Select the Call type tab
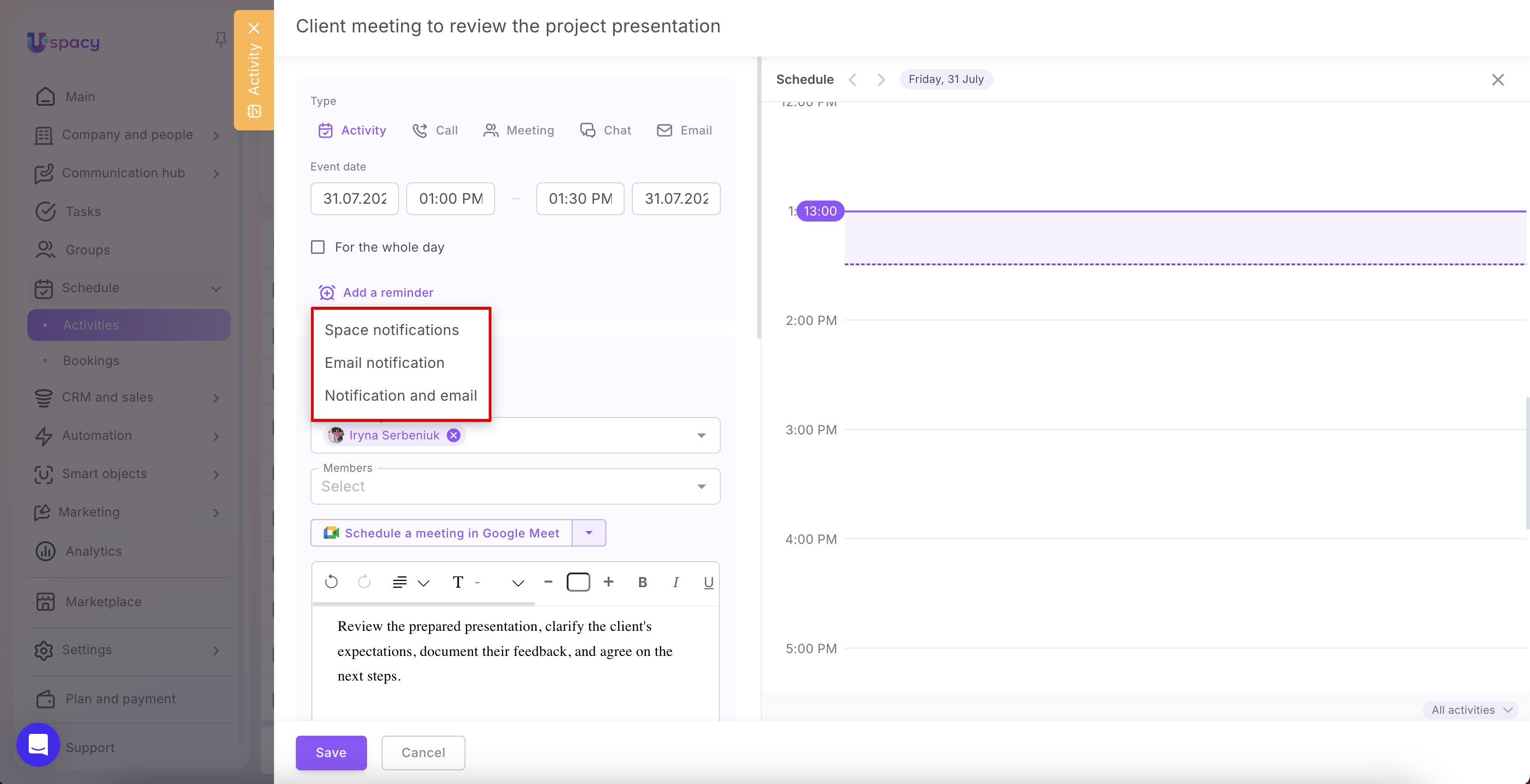 [435, 130]
